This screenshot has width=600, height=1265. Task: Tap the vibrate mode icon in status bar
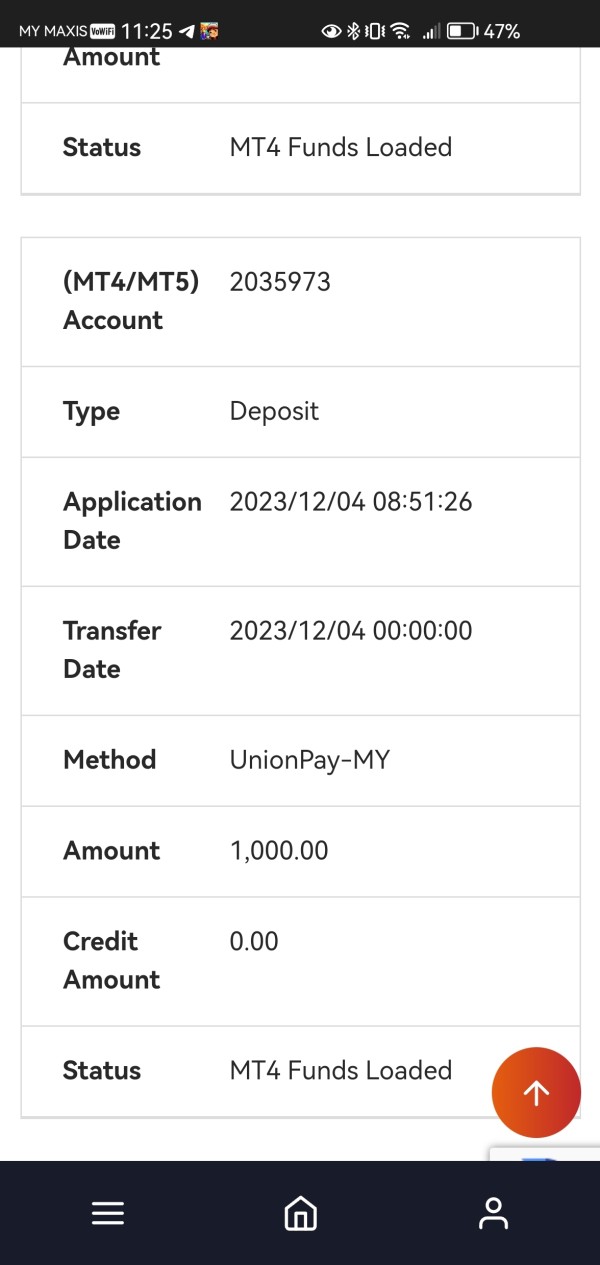(375, 32)
